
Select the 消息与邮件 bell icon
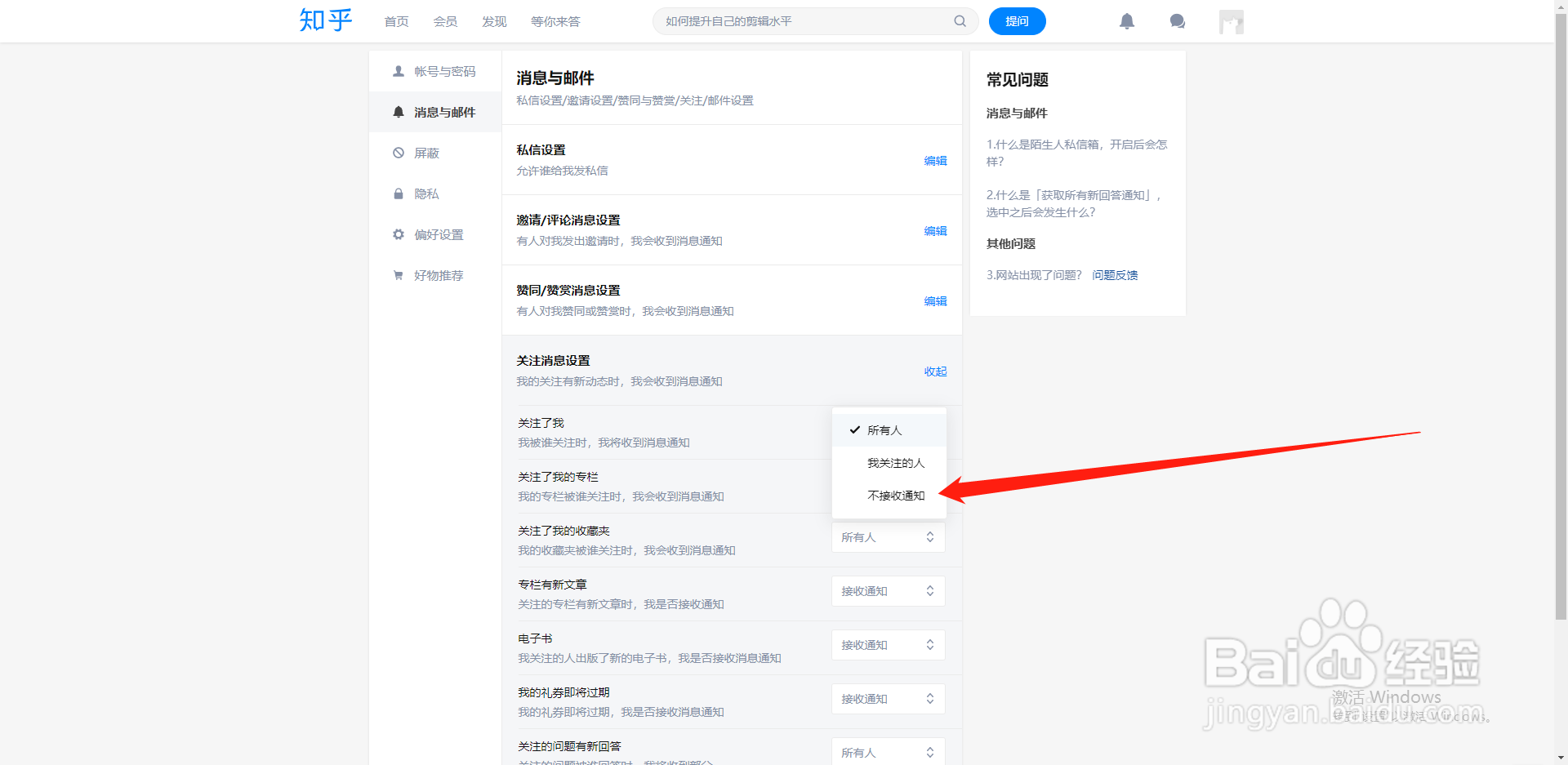[399, 112]
